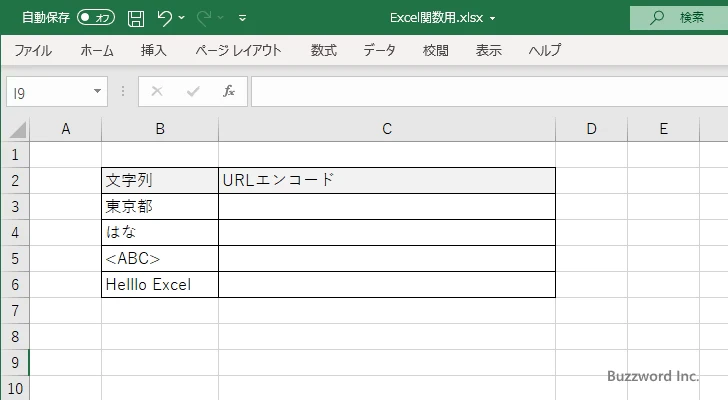
Task: Switch to the 表示 tab
Action: pos(488,50)
